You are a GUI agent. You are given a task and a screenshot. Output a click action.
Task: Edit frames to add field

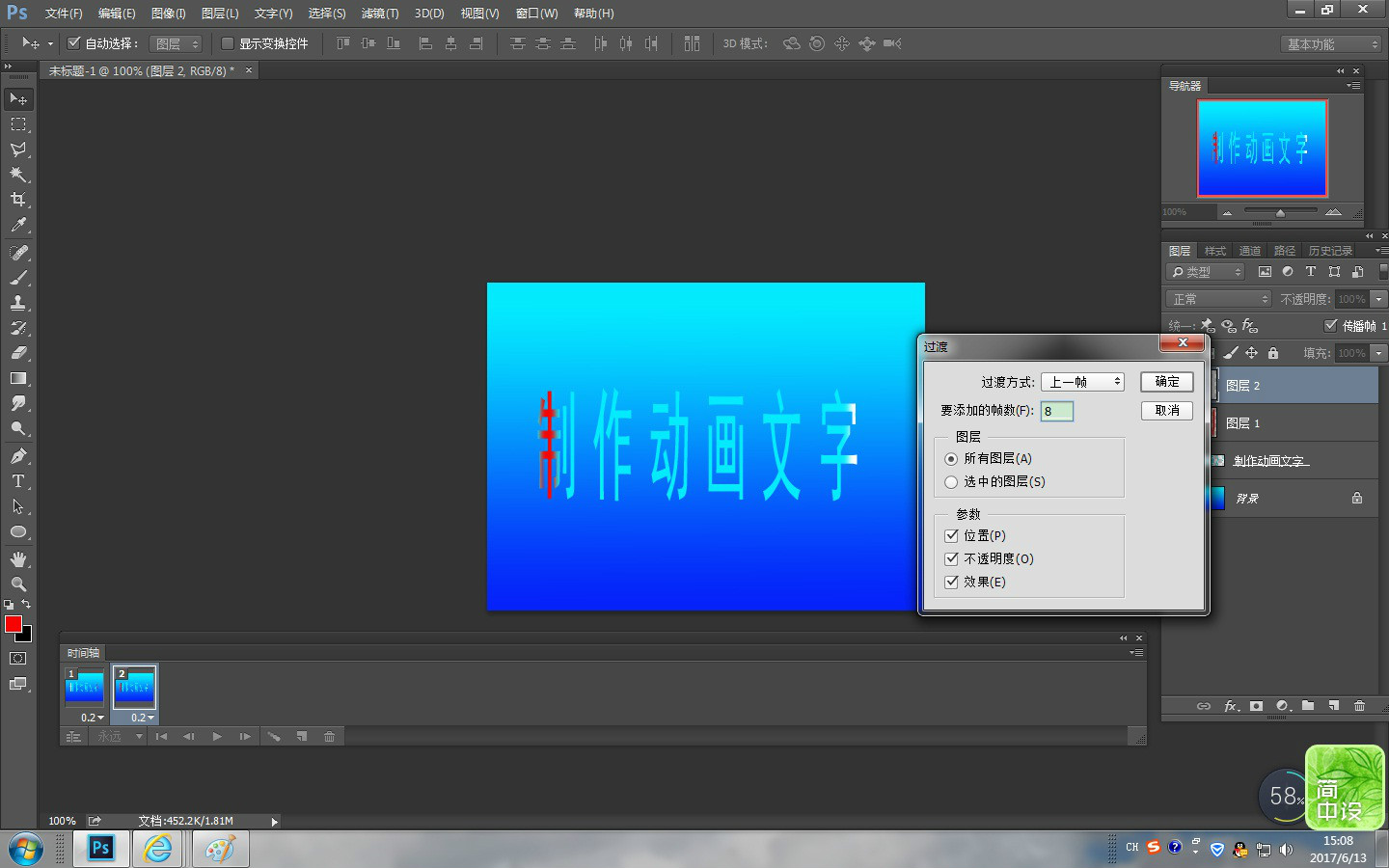tap(1056, 411)
